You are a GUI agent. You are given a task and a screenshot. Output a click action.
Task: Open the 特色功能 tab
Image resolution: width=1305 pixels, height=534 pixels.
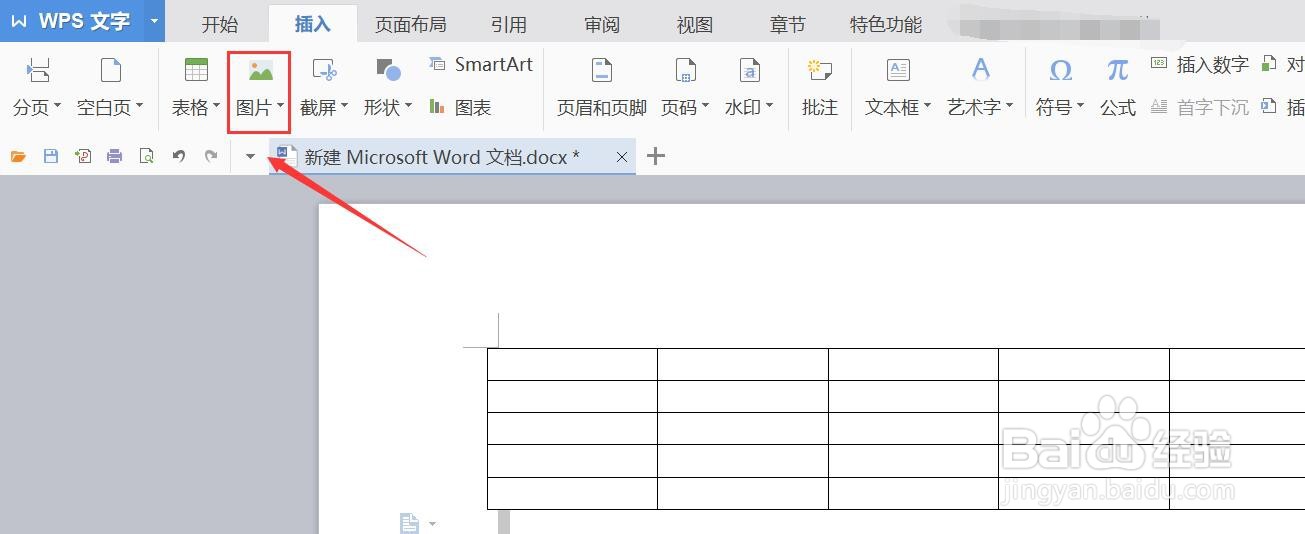click(886, 25)
